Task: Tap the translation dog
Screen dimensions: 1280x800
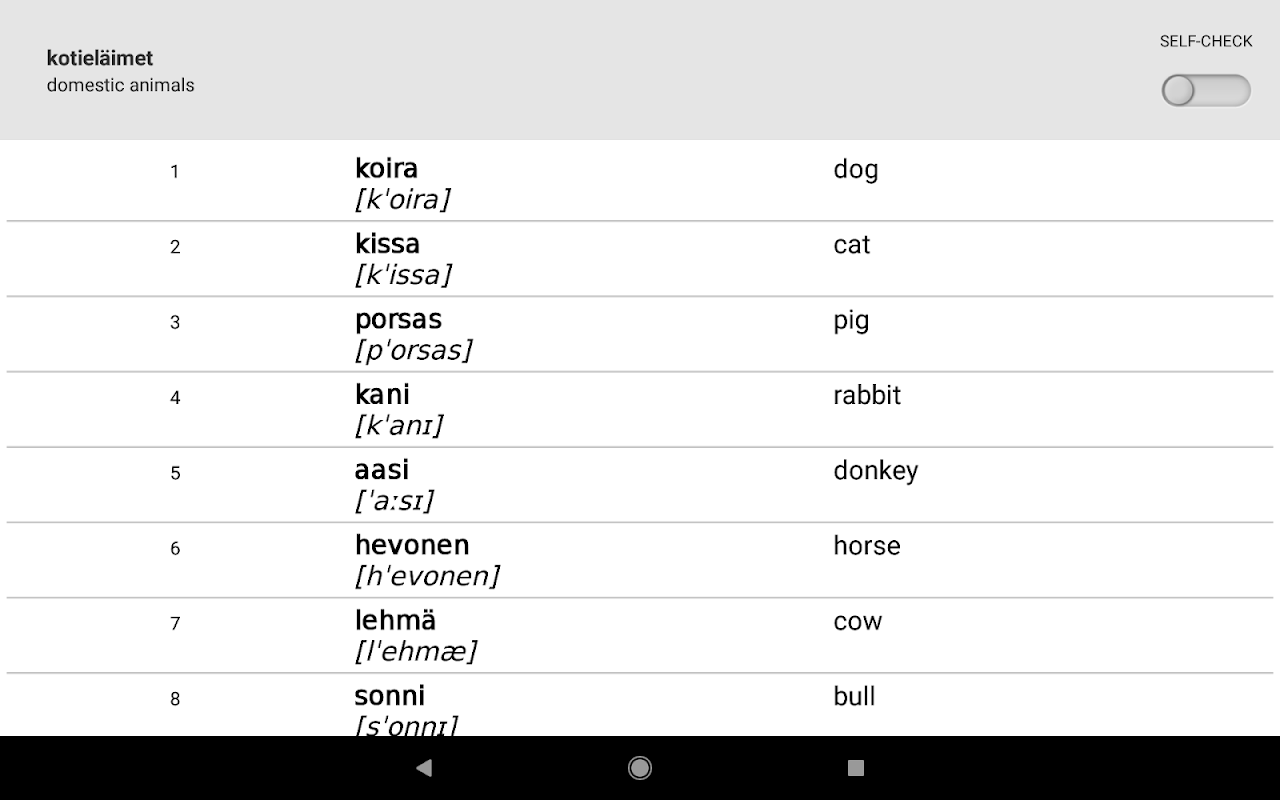Action: click(x=856, y=169)
